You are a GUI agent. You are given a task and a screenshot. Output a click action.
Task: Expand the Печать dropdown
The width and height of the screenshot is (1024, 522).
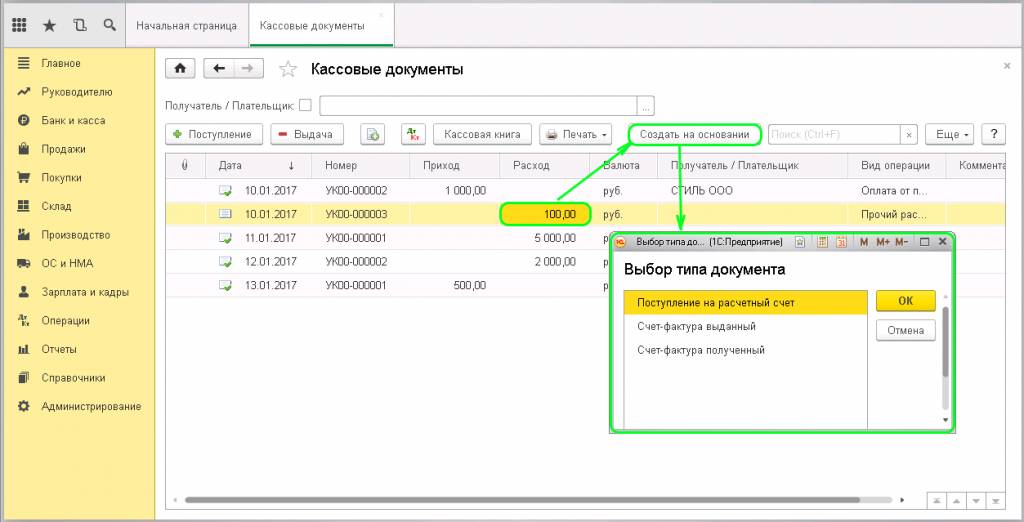point(575,135)
